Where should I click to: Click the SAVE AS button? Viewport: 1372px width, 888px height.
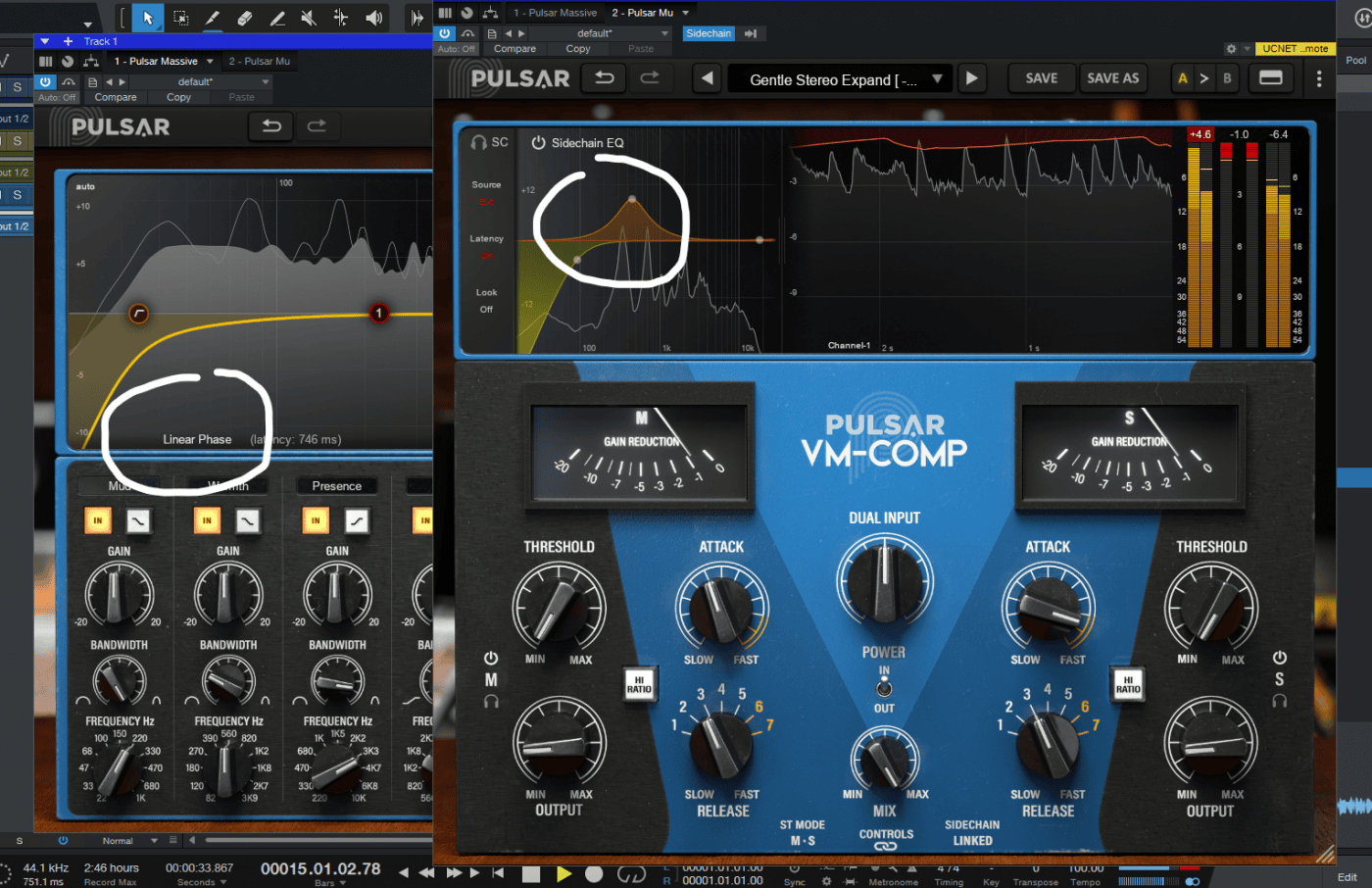[x=1112, y=78]
